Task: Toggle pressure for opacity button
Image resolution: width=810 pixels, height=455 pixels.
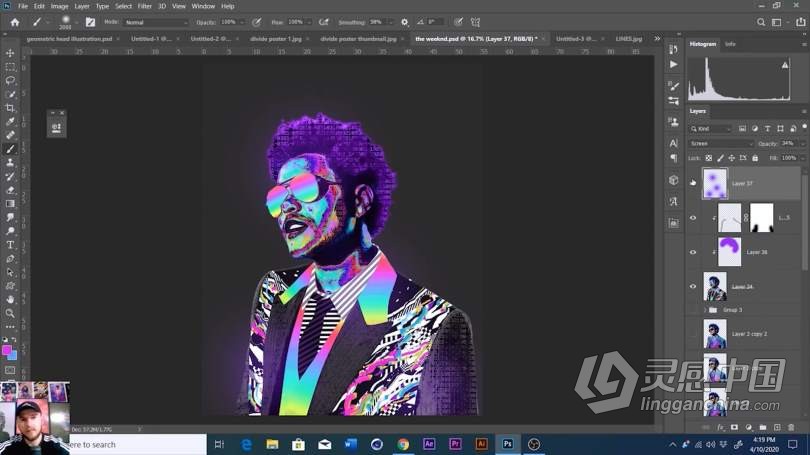Action: point(257,22)
